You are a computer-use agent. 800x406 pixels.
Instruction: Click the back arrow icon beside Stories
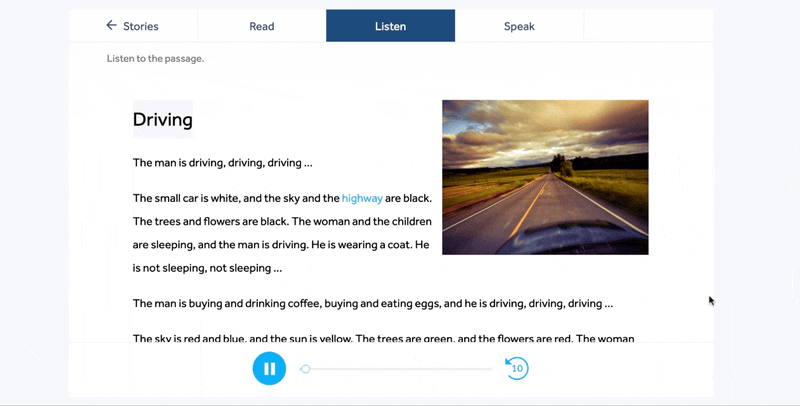click(x=111, y=26)
